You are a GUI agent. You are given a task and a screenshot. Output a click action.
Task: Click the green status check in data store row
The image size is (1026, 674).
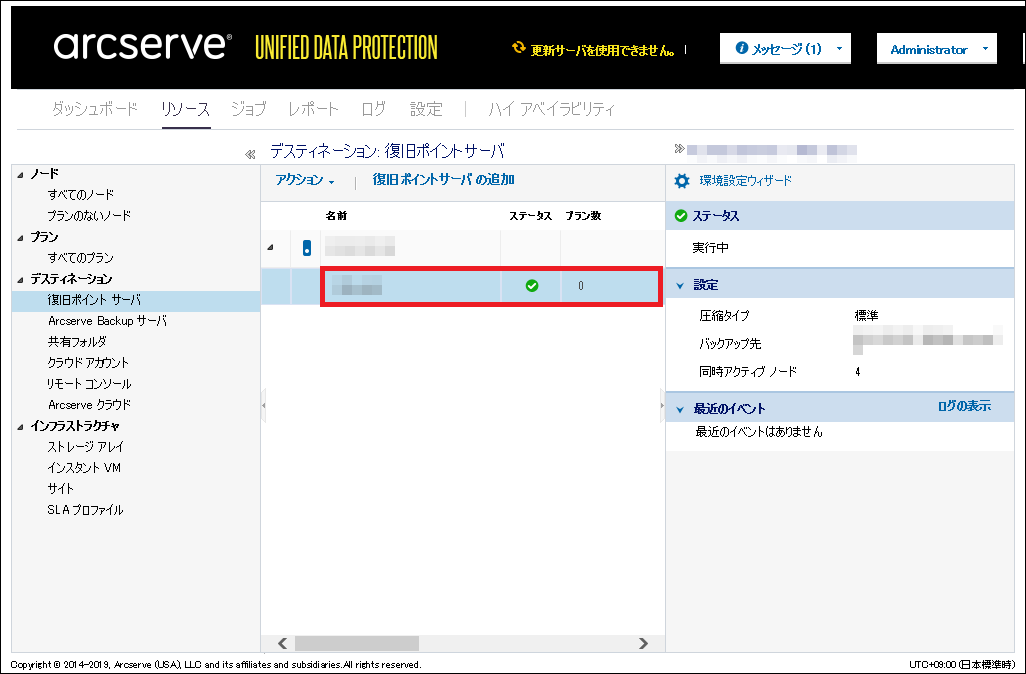(532, 285)
